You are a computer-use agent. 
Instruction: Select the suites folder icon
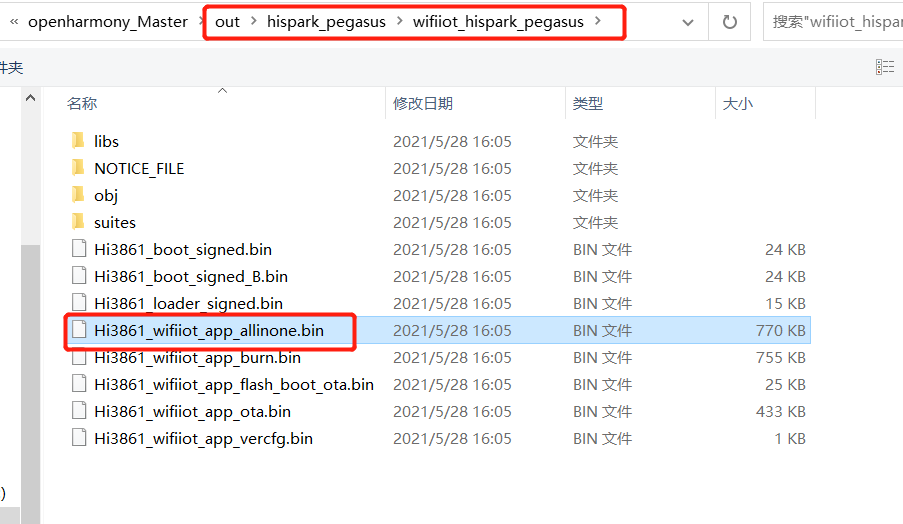pos(78,222)
